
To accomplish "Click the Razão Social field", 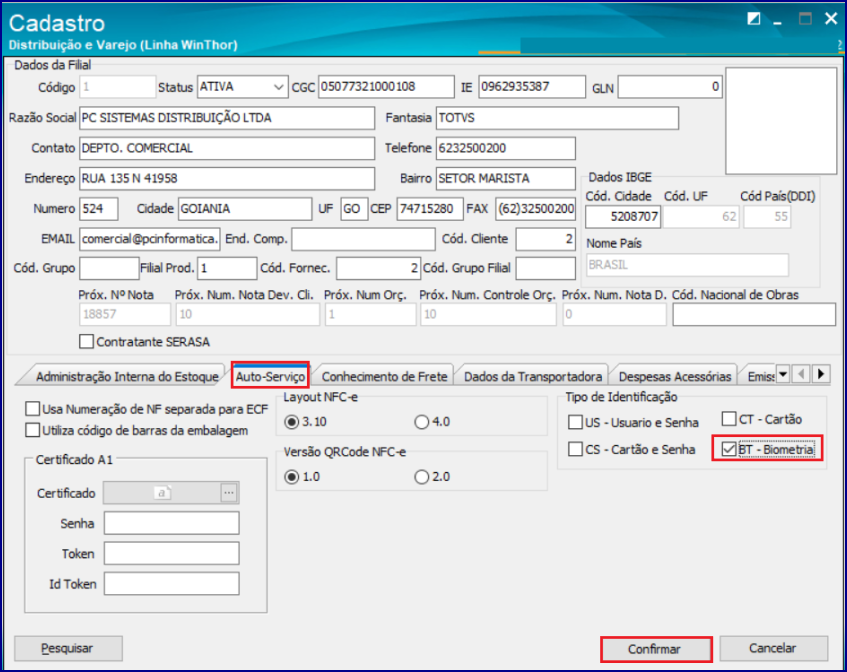I will point(227,118).
